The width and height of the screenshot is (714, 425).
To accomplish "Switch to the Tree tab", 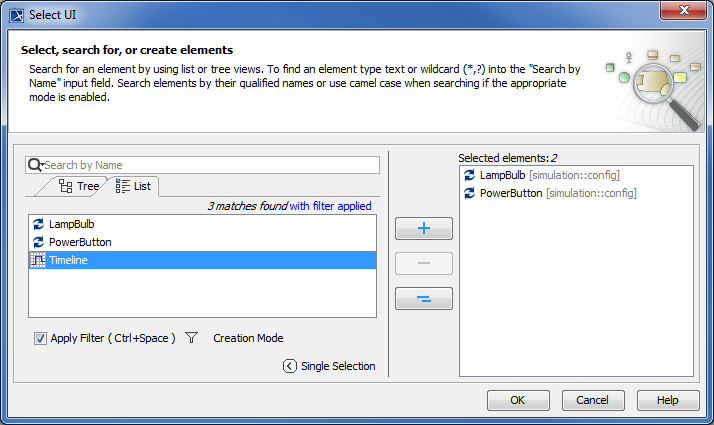I will click(x=79, y=186).
